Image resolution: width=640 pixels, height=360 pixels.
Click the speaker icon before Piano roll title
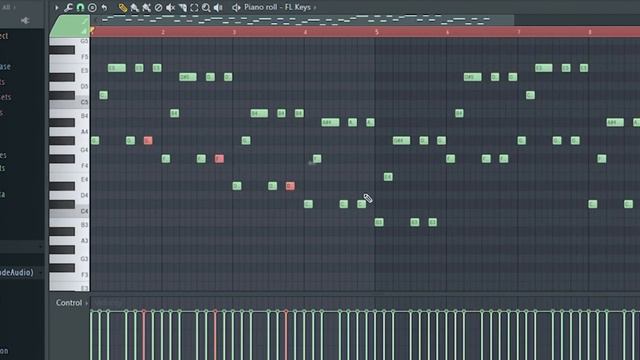click(x=236, y=7)
